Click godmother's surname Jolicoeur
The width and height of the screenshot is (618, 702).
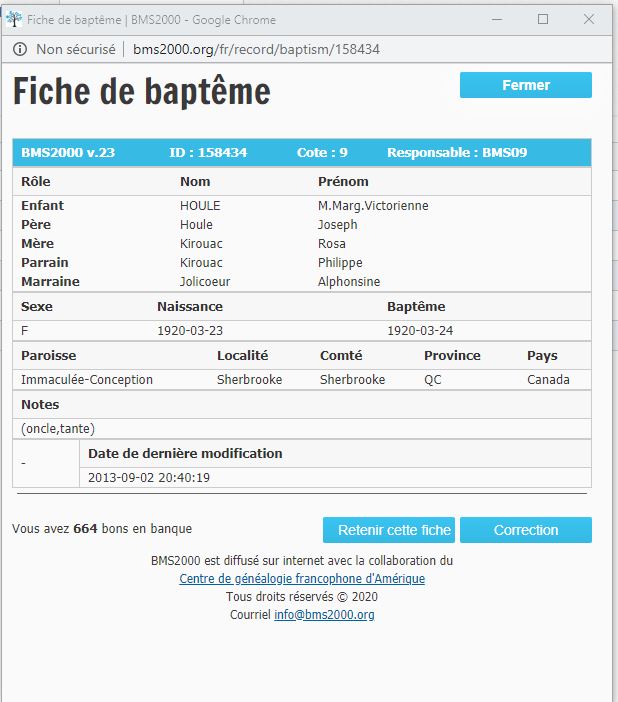(x=205, y=282)
